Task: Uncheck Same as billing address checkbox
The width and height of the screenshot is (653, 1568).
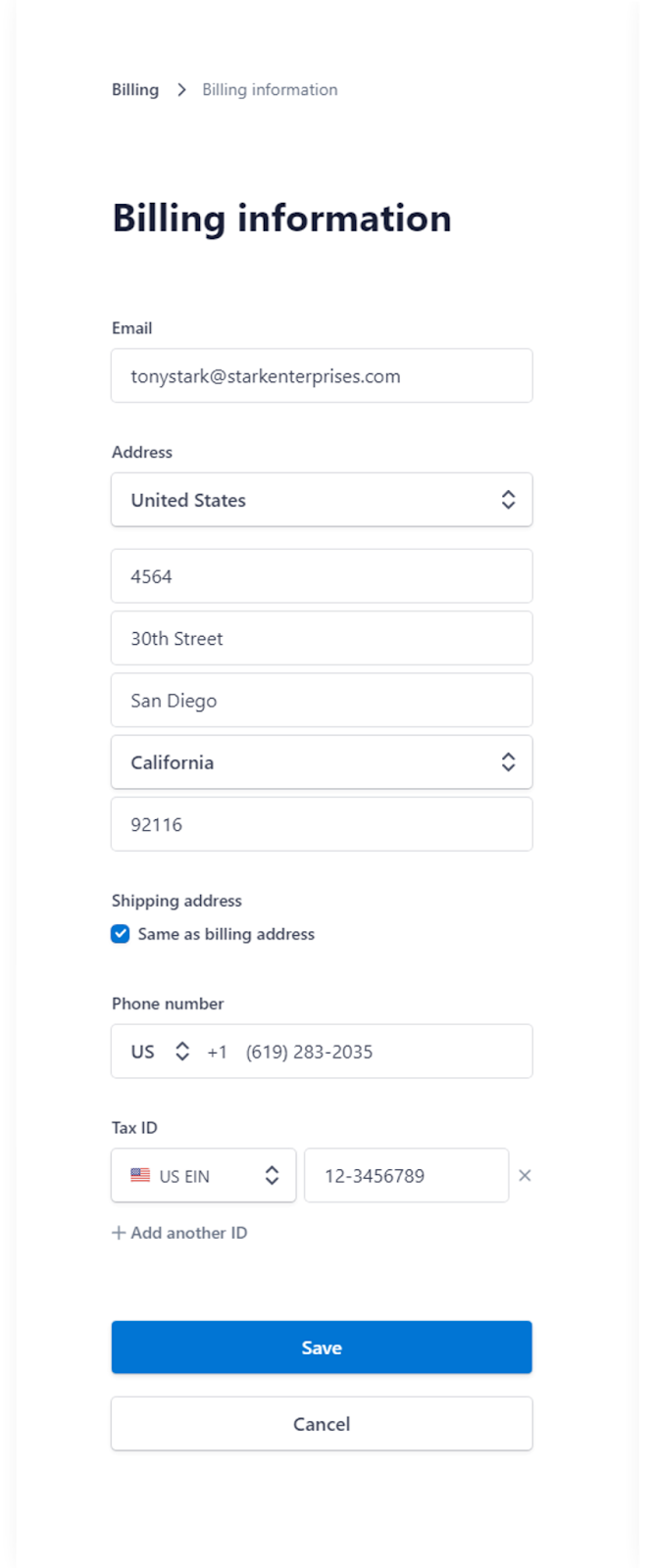Action: pyautogui.click(x=121, y=934)
